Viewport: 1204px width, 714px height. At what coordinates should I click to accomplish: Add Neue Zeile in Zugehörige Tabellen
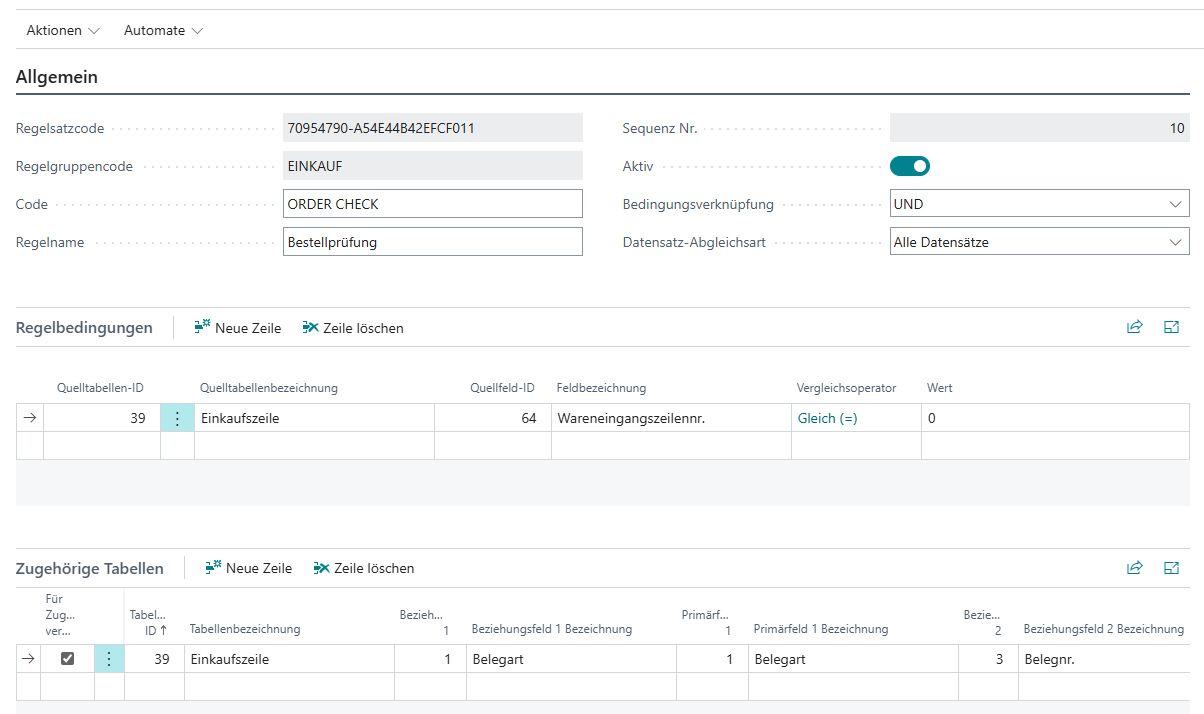[x=249, y=568]
